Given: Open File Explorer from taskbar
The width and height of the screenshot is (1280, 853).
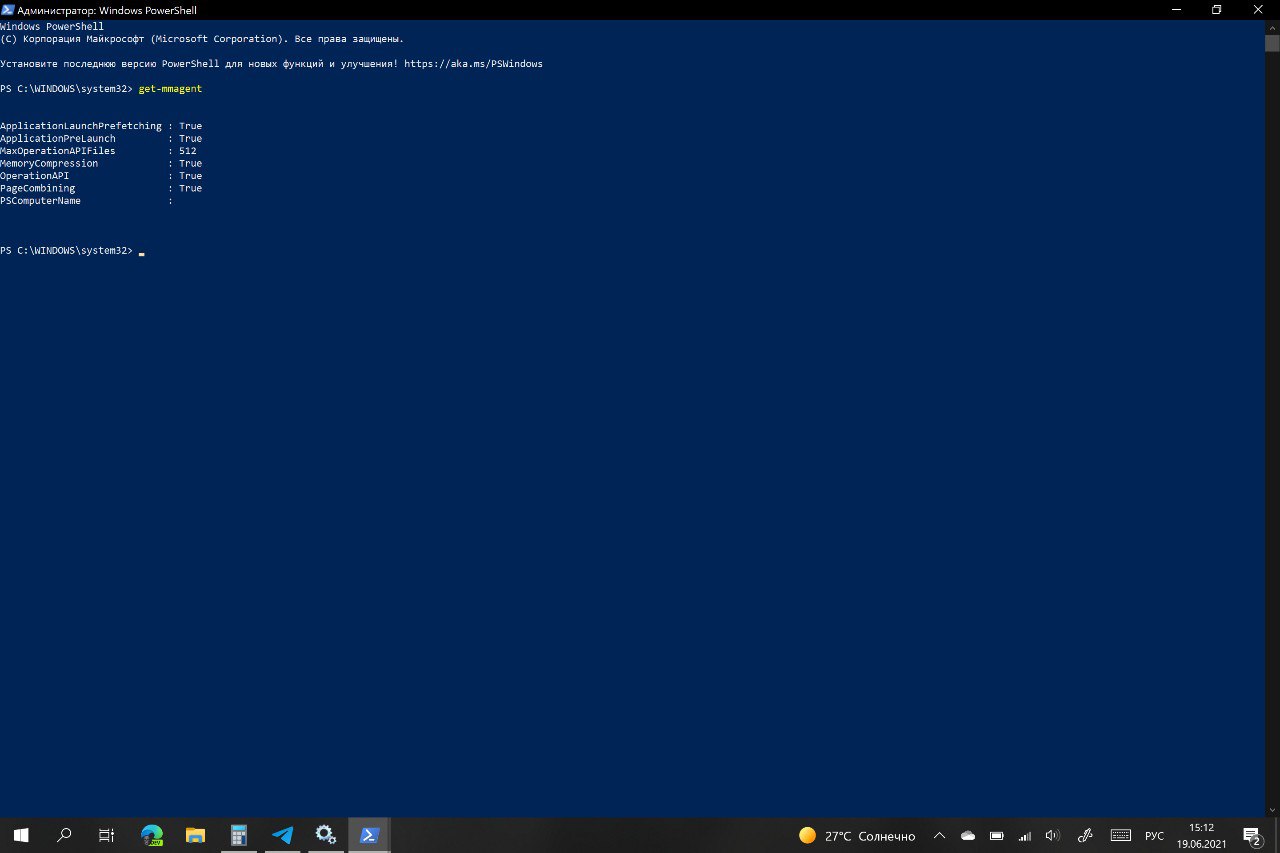Looking at the screenshot, I should coord(195,835).
